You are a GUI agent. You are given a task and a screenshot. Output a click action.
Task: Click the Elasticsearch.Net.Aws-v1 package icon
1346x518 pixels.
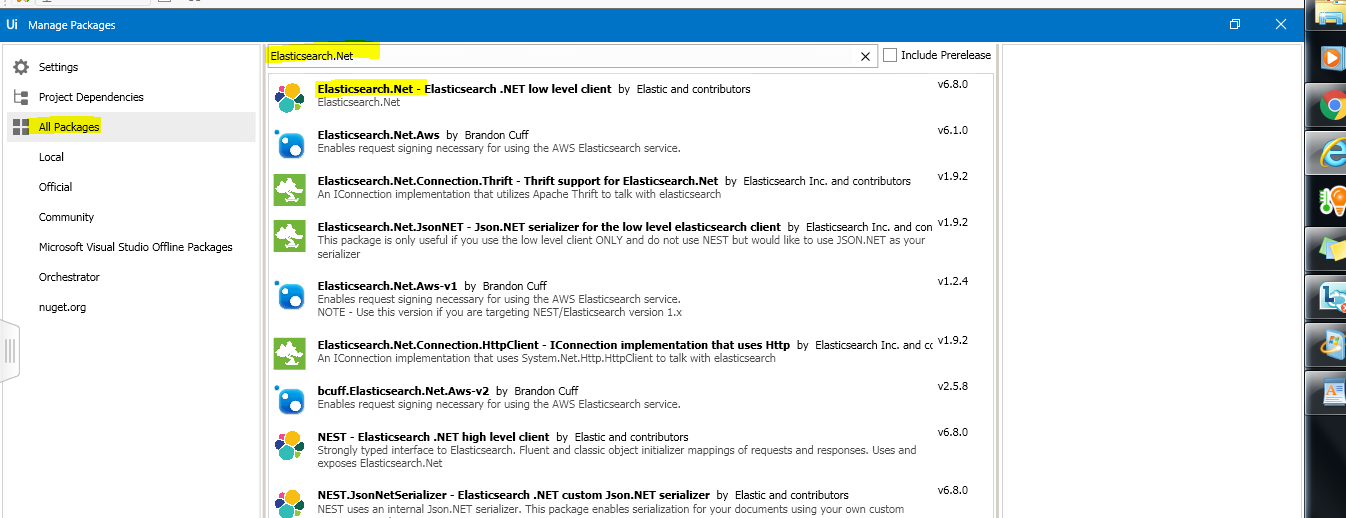coord(290,295)
